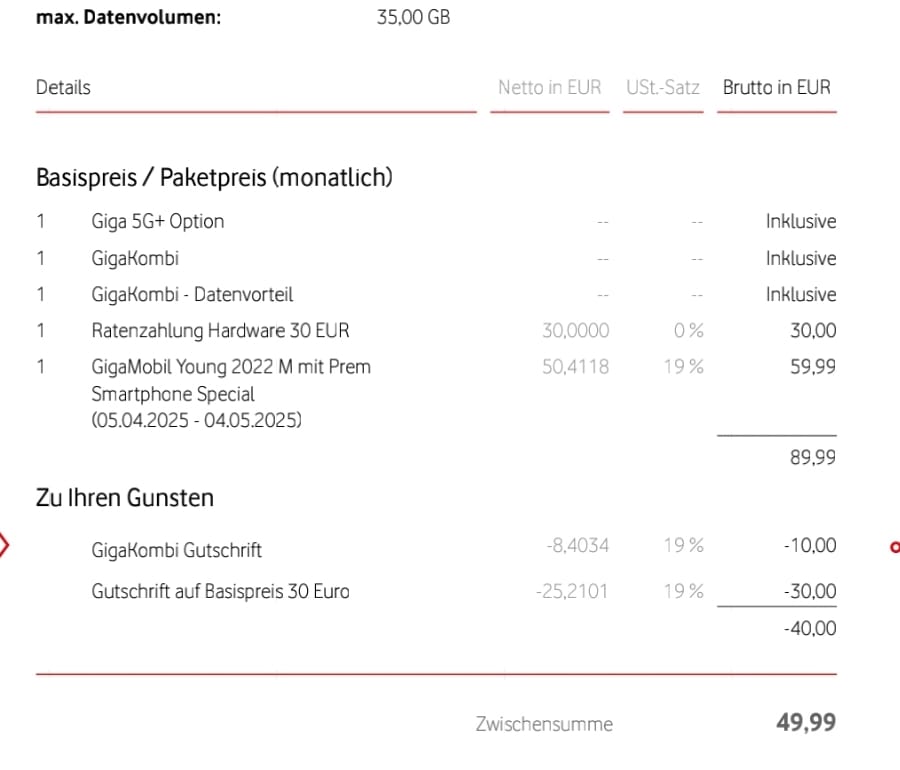Click the red circle marker at right edge
The width and height of the screenshot is (900, 770).
click(895, 546)
